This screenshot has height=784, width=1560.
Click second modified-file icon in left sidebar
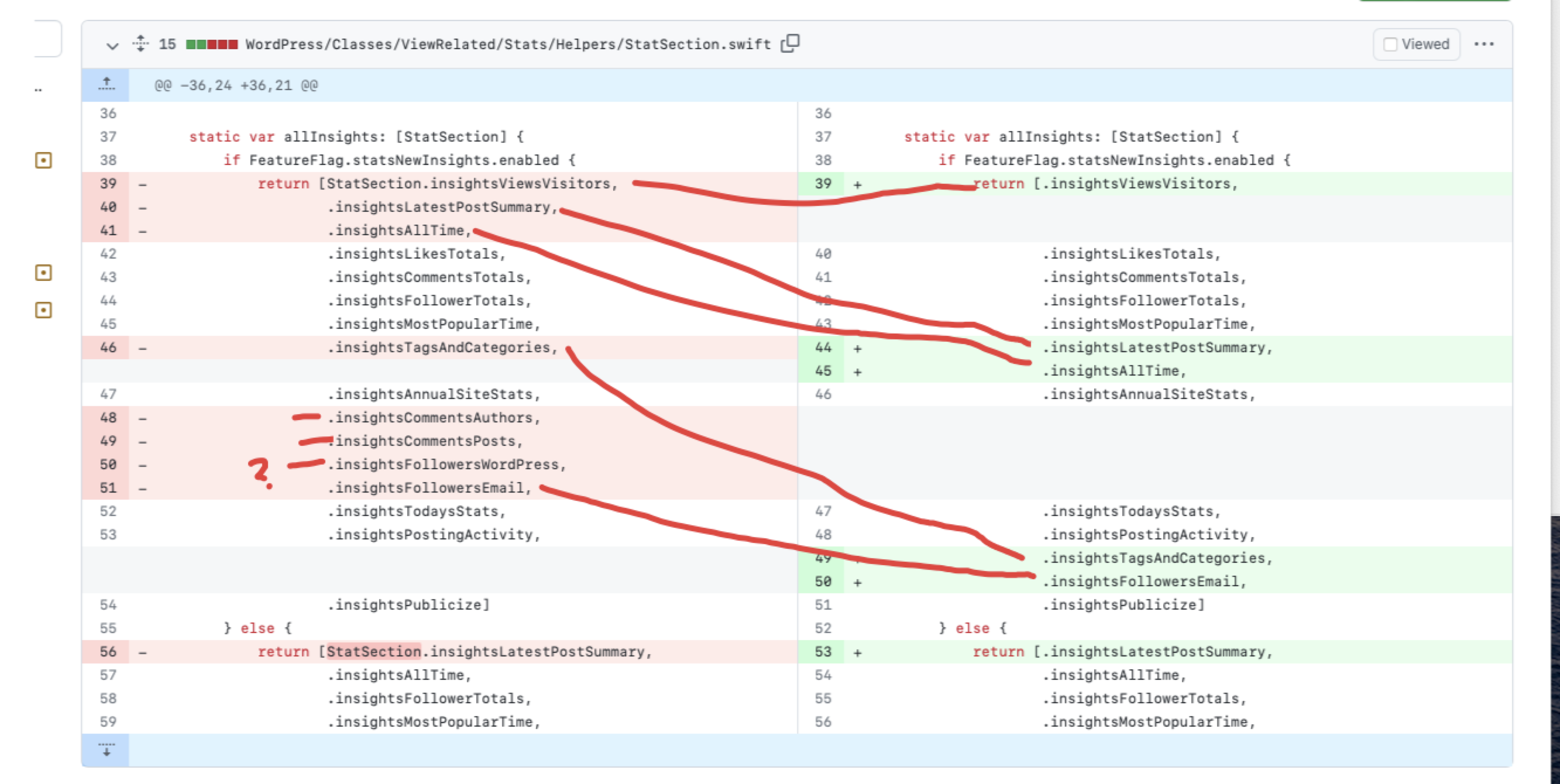(x=44, y=273)
